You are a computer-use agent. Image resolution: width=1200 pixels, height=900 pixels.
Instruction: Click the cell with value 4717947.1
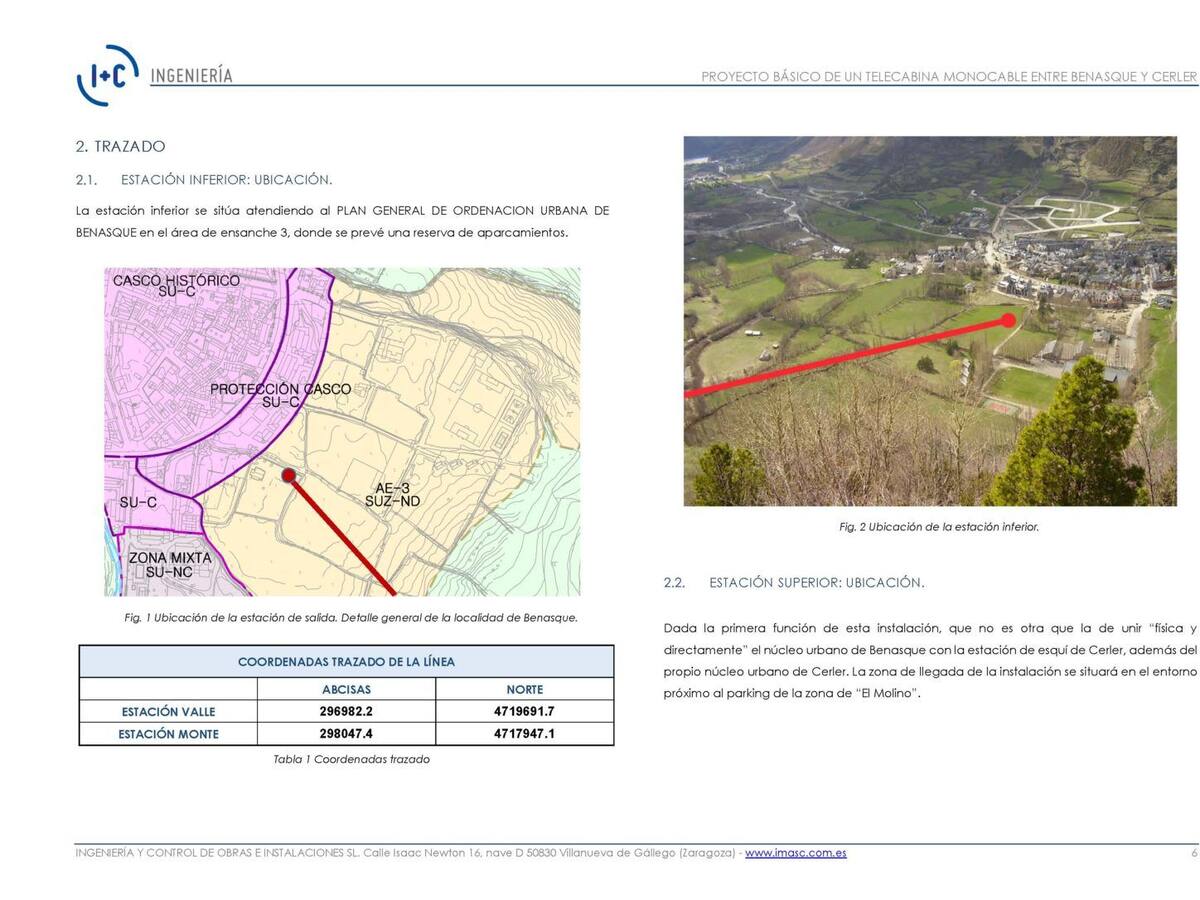524,734
